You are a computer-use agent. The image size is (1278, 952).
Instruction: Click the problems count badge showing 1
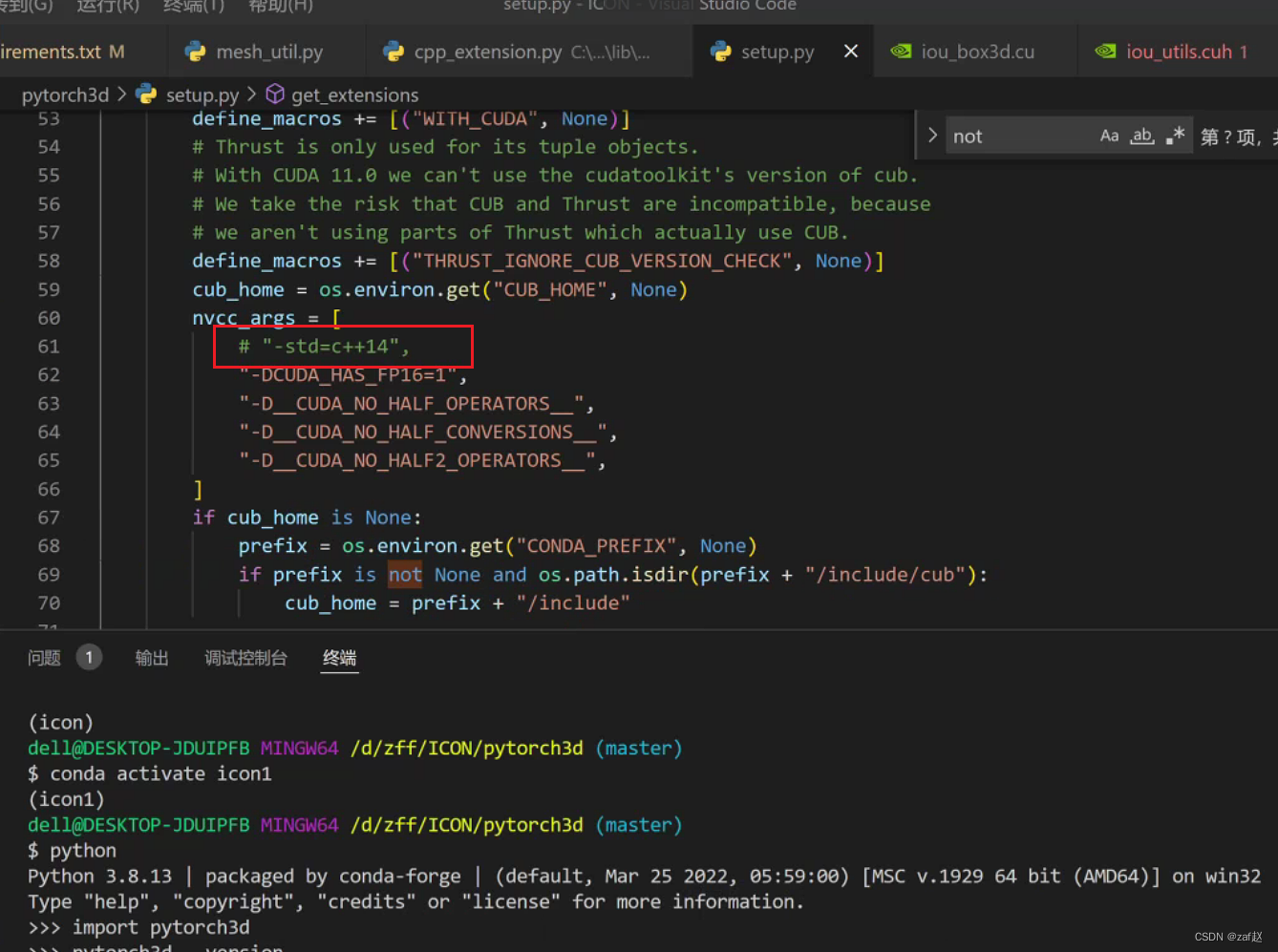[89, 657]
